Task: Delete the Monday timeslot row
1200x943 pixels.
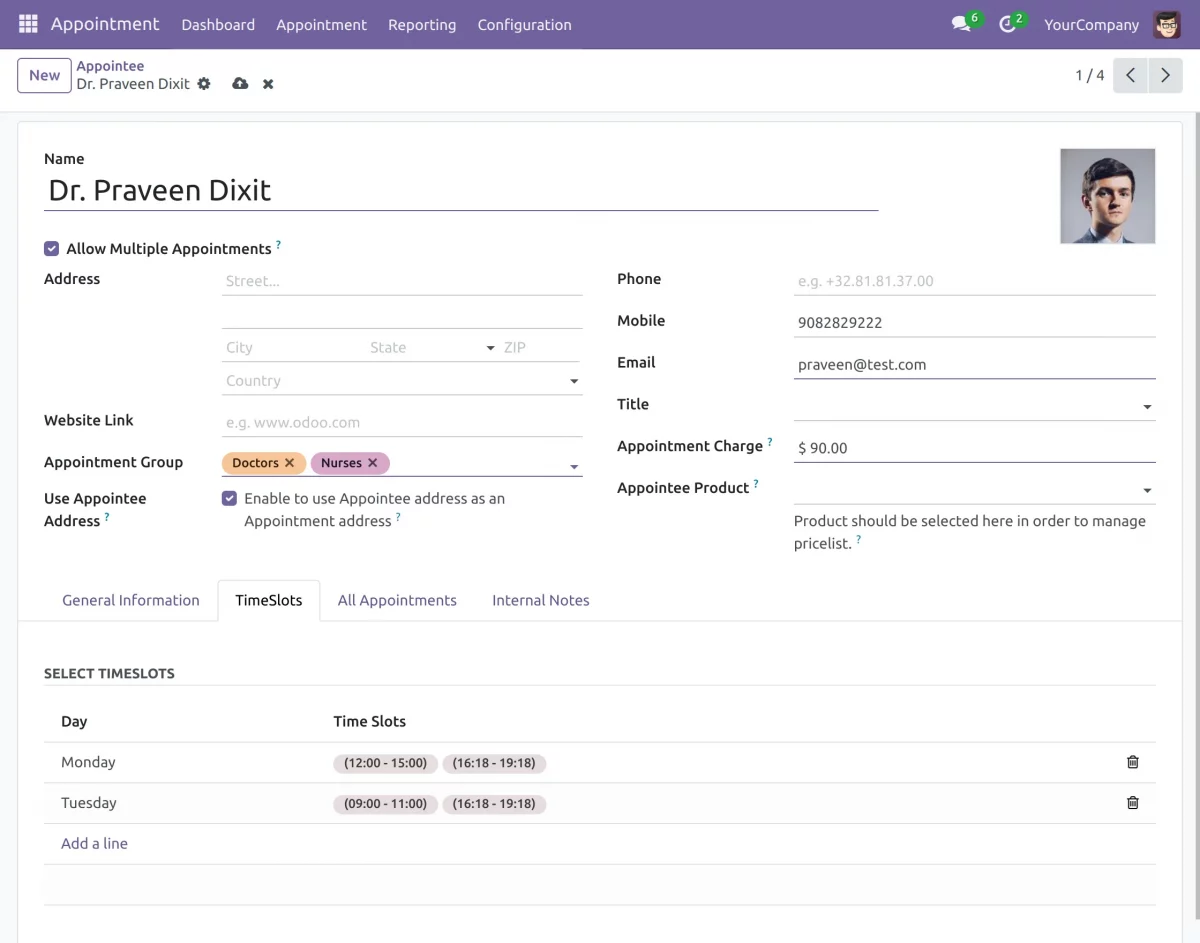Action: tap(1132, 762)
